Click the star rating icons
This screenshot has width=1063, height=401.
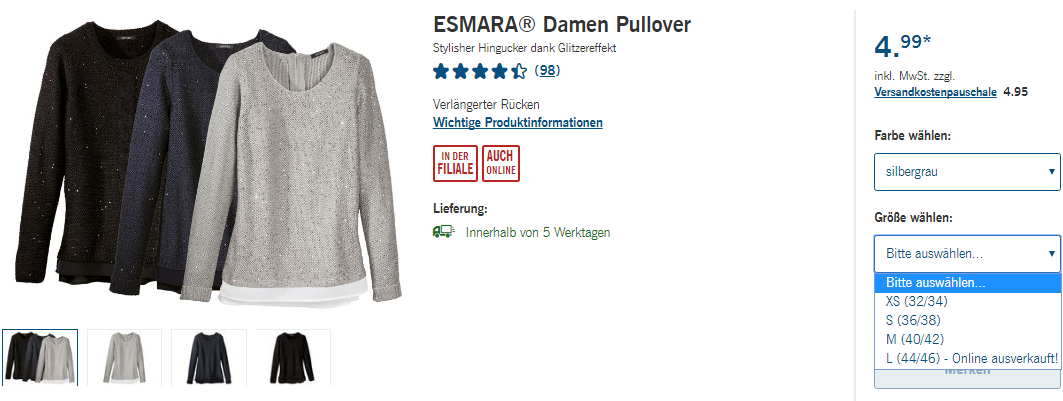pos(480,70)
